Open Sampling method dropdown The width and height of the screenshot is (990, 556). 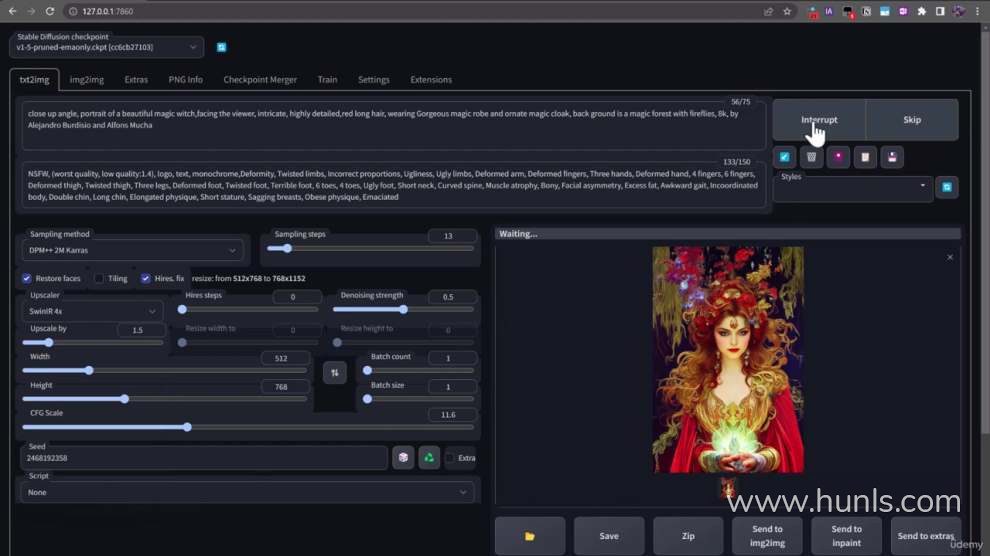132,251
